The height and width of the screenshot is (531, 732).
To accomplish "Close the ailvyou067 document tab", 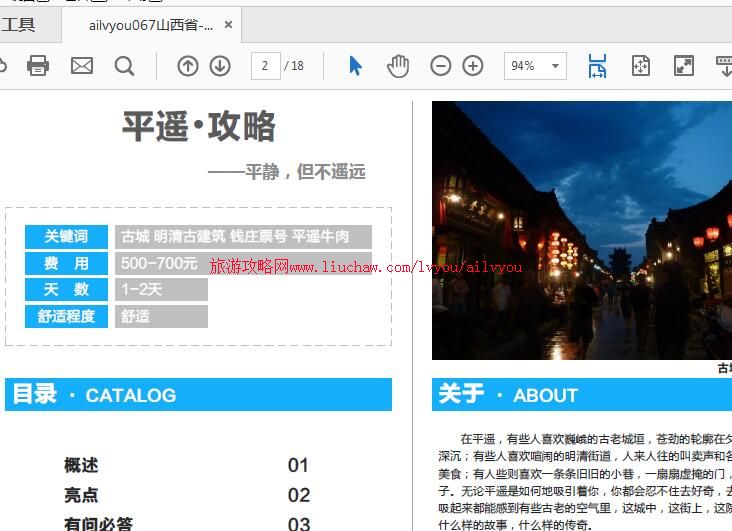I will (x=228, y=25).
